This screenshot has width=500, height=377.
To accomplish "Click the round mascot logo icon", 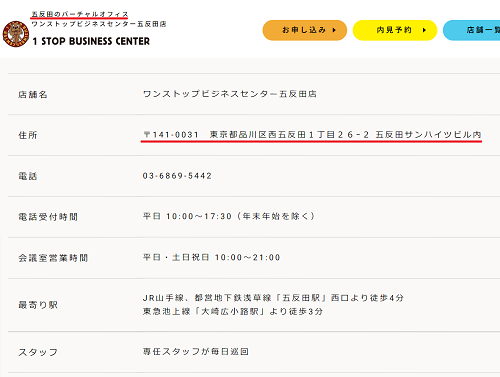I will pyautogui.click(x=16, y=34).
